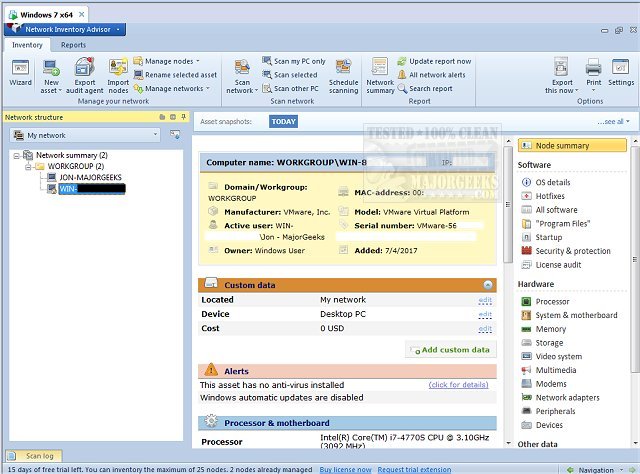Click Request trial extension link
This screenshot has width=640, height=474.
click(414, 470)
